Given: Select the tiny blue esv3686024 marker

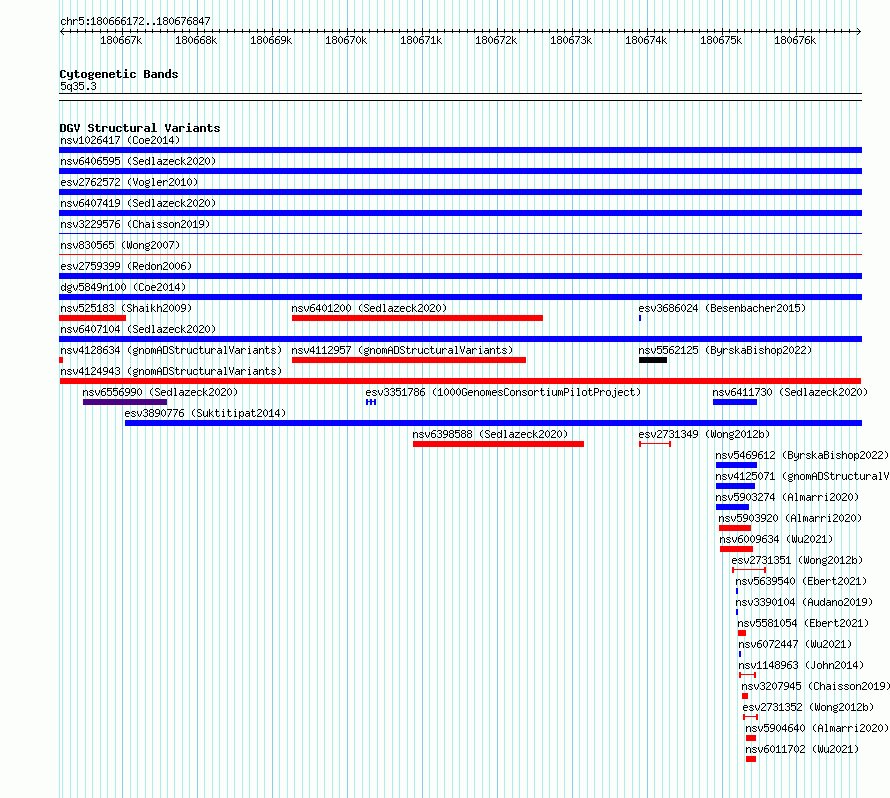Looking at the screenshot, I should [x=640, y=318].
